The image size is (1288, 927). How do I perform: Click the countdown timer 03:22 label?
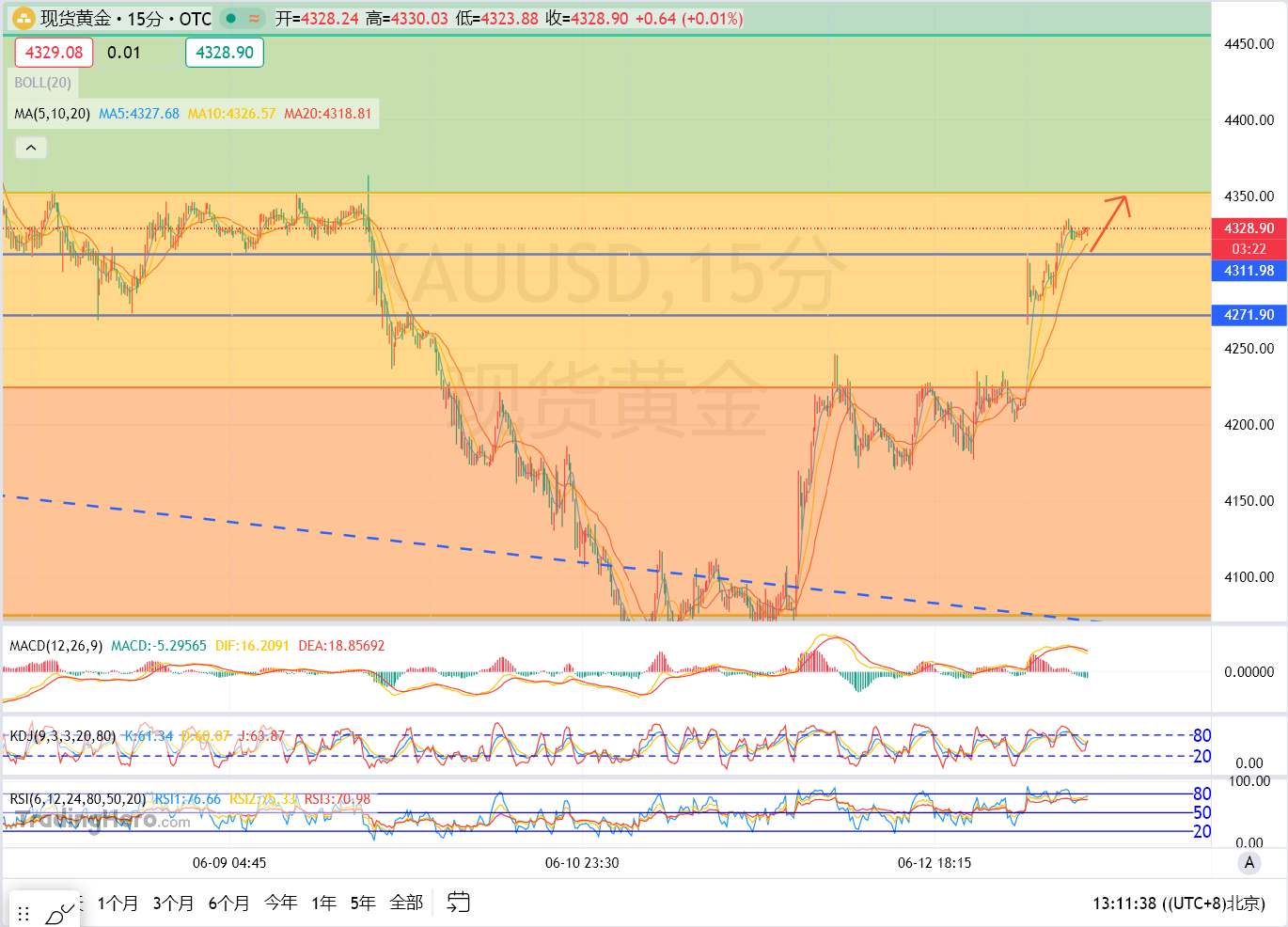click(1249, 249)
